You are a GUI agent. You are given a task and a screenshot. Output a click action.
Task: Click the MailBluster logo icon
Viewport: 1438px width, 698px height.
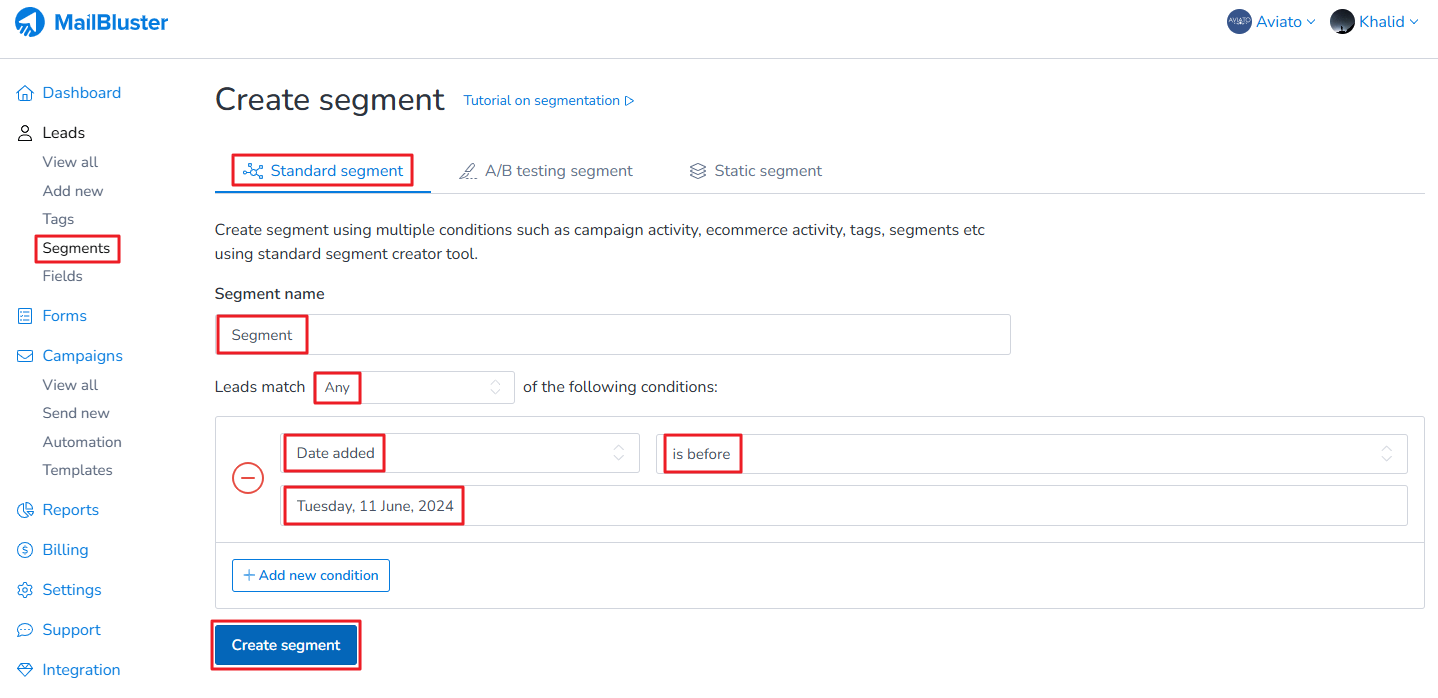30,22
